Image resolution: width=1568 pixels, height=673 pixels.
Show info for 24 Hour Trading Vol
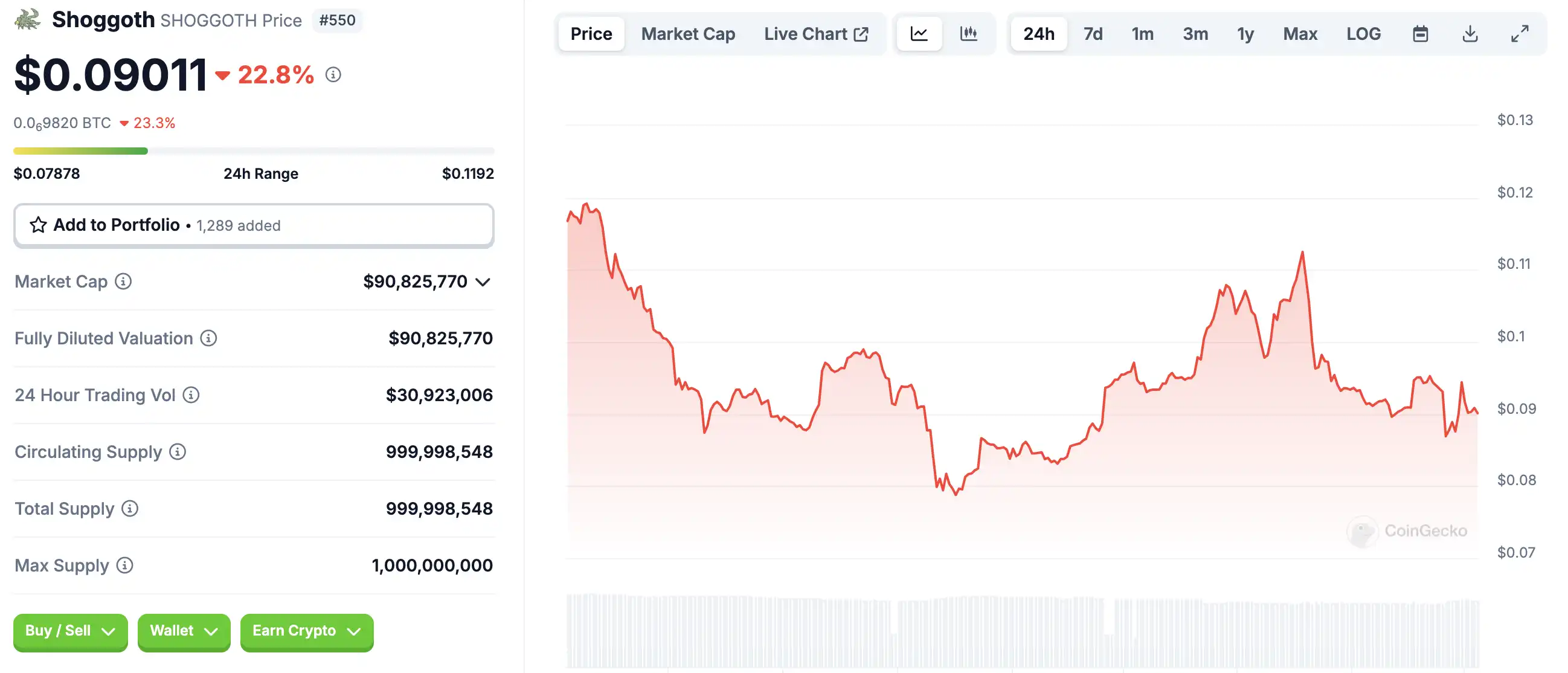[191, 395]
